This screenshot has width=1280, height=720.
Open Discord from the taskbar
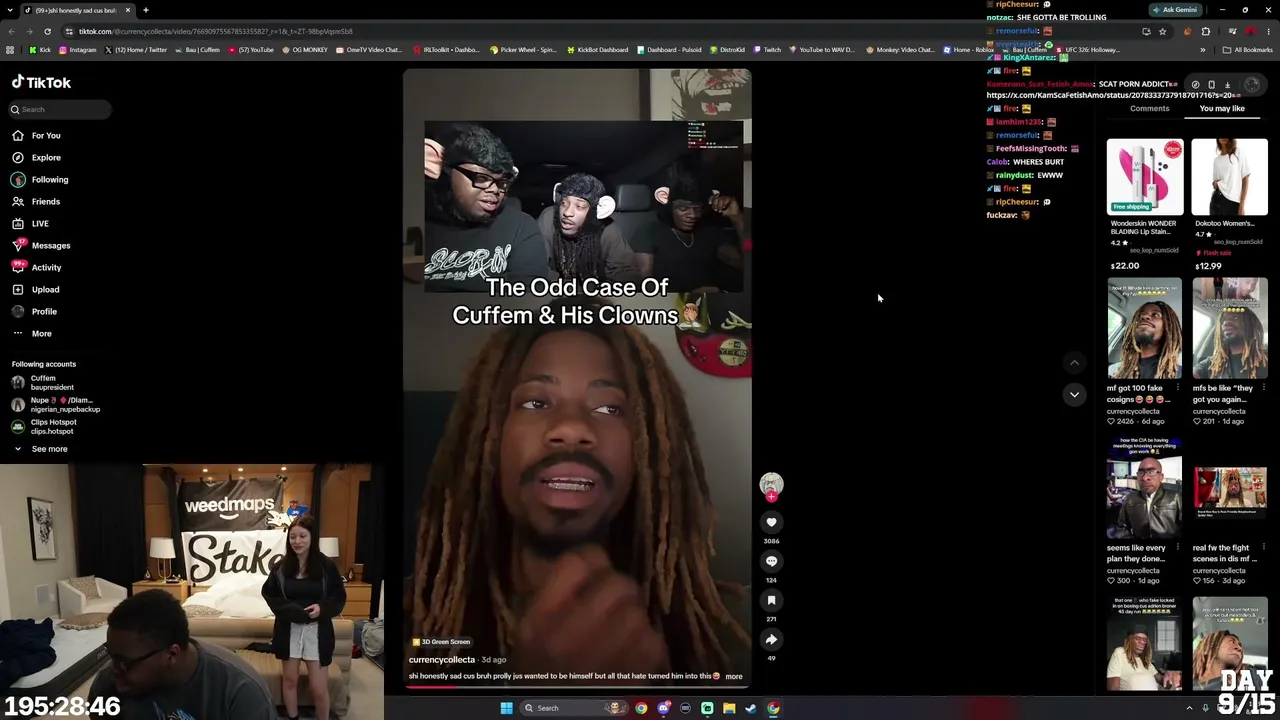click(x=663, y=708)
